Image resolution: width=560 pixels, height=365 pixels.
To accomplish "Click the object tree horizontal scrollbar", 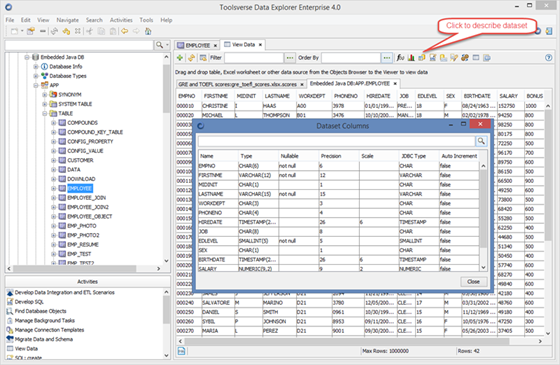I will point(84,268).
